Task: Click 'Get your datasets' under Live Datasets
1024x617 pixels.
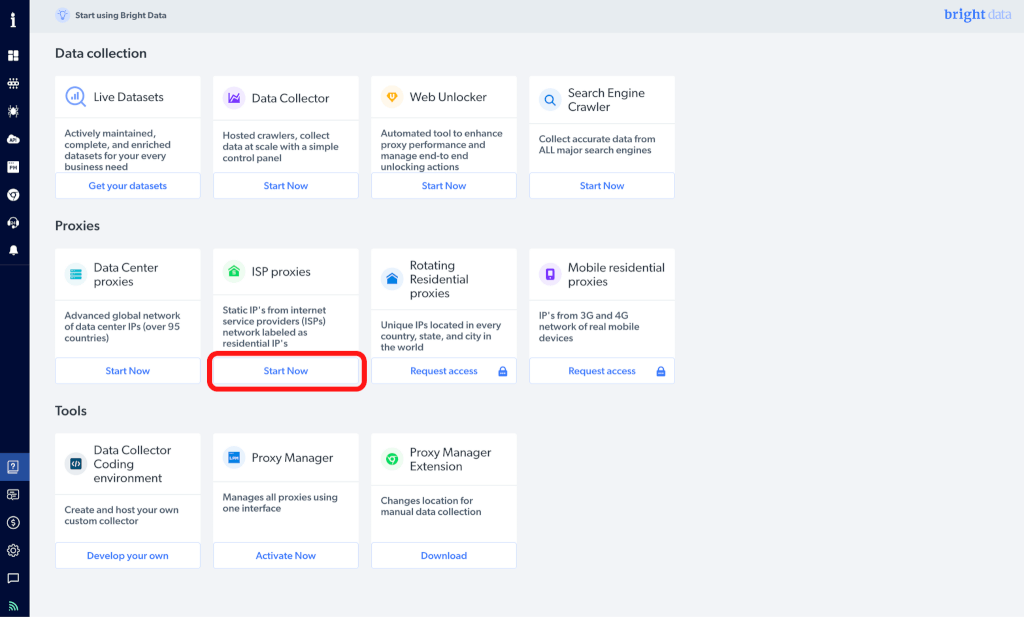Action: click(x=128, y=185)
